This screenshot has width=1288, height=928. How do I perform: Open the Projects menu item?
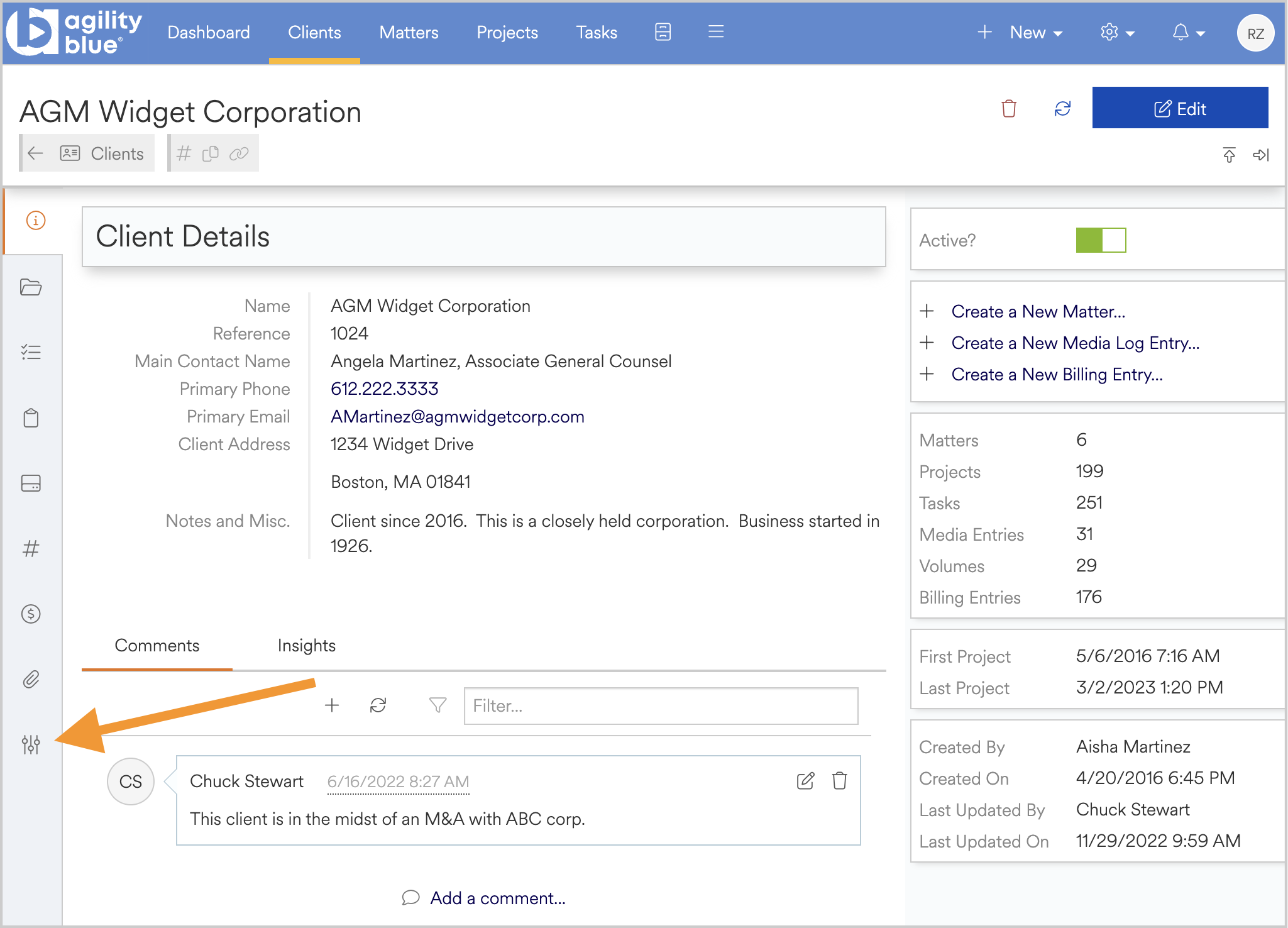[507, 32]
